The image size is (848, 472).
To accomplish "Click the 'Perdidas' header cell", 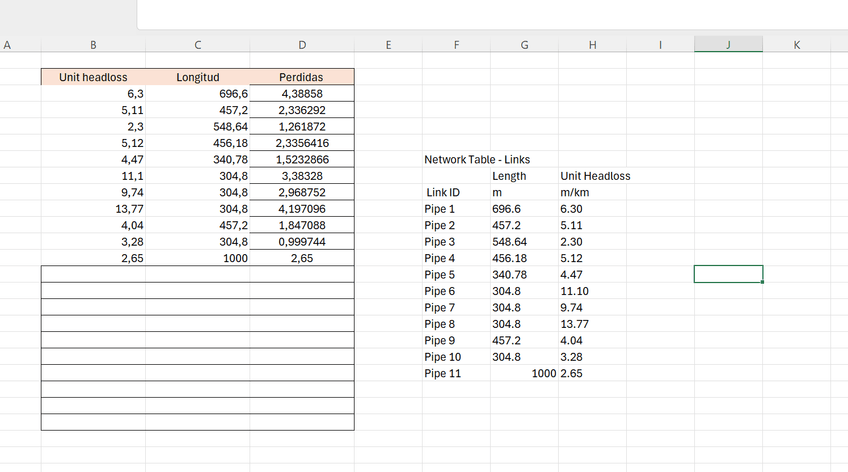I will (302, 77).
